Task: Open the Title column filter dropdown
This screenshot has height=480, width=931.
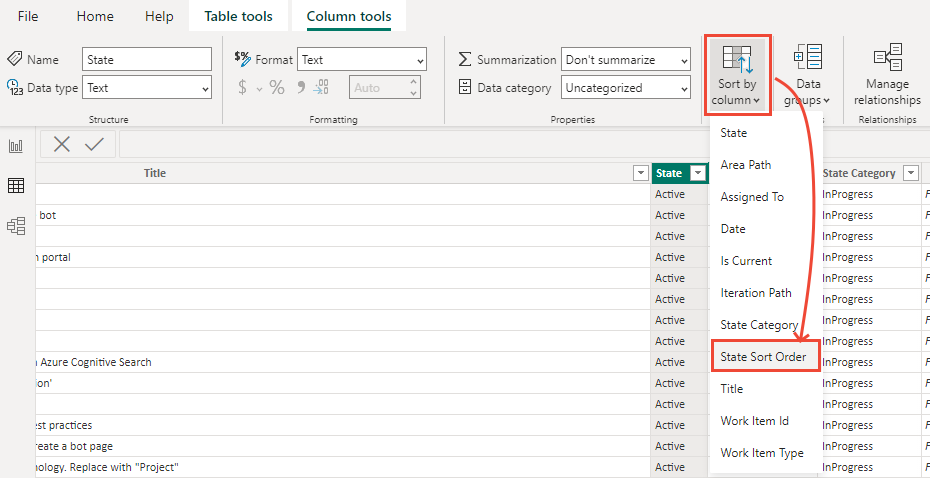Action: (641, 173)
